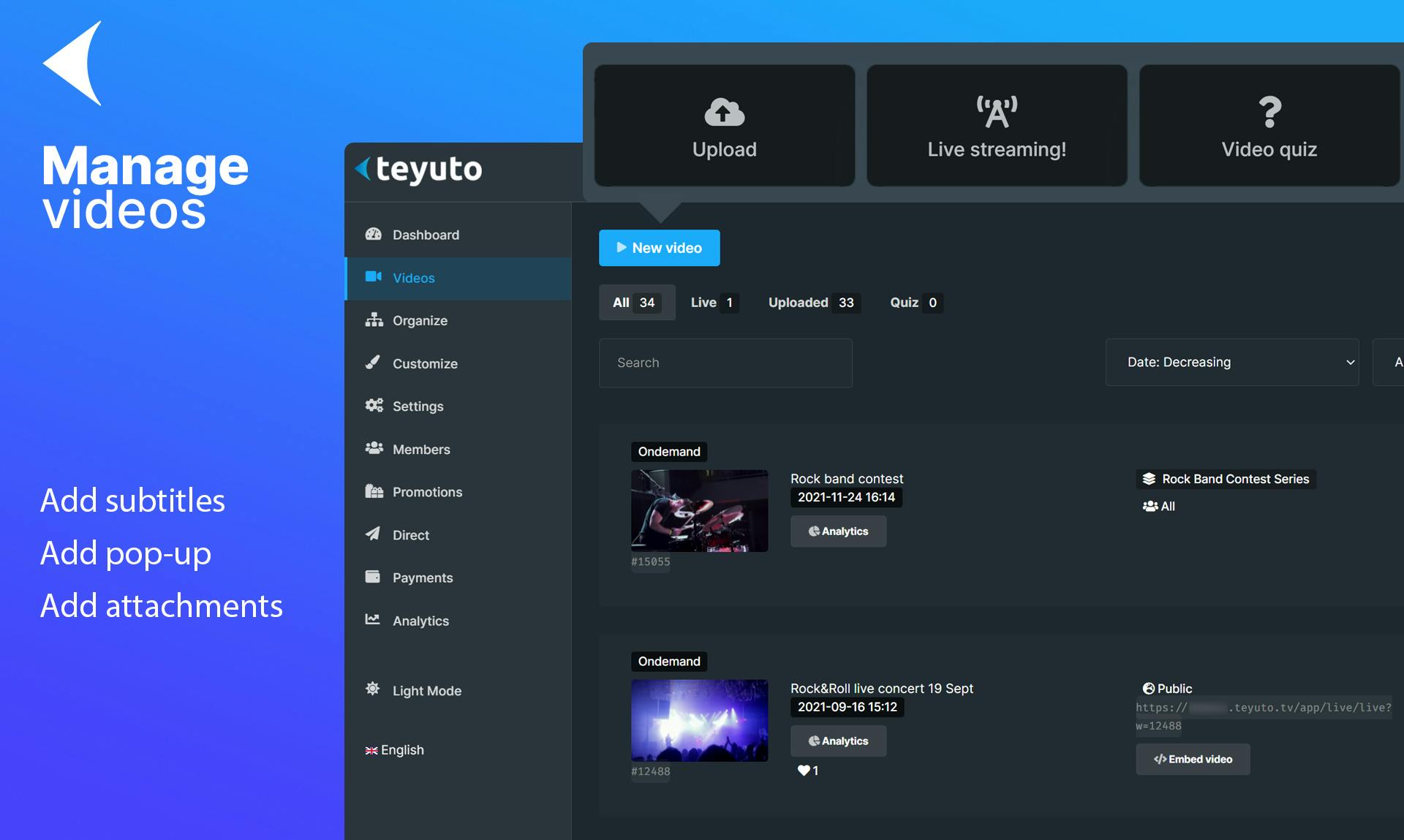1404x840 pixels.
Task: Click the Videos camera icon
Action: [x=374, y=276]
